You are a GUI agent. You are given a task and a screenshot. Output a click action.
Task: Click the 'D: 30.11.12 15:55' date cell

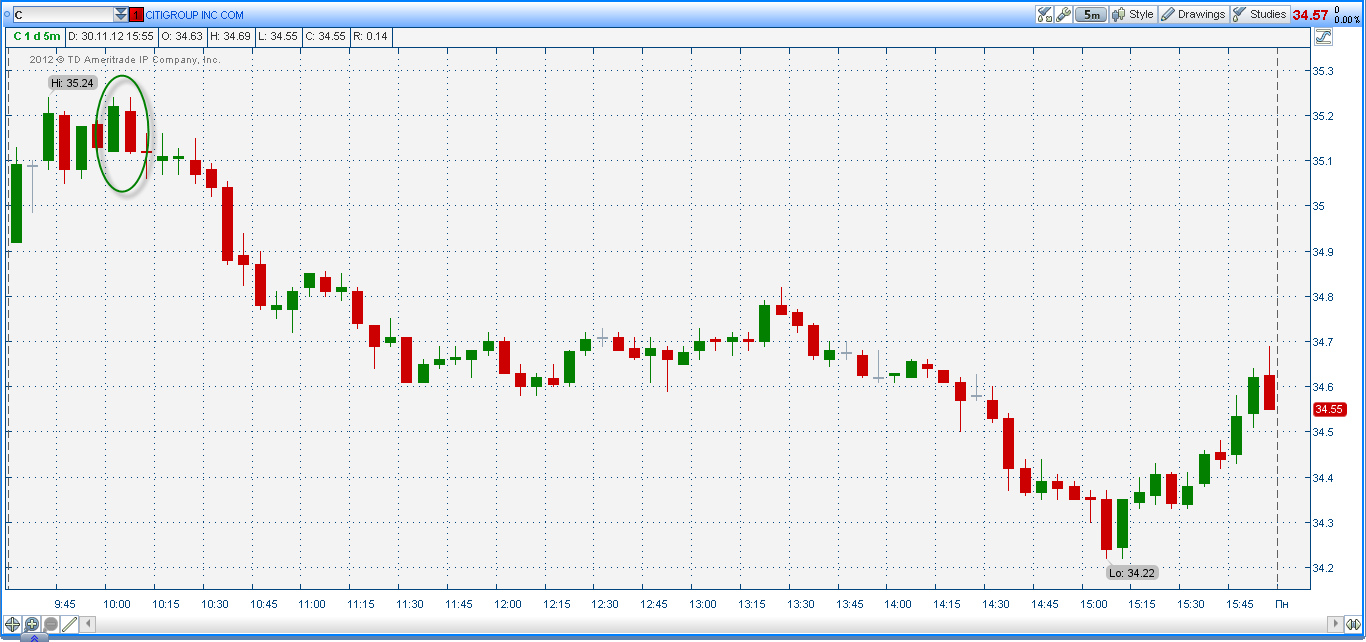(111, 36)
